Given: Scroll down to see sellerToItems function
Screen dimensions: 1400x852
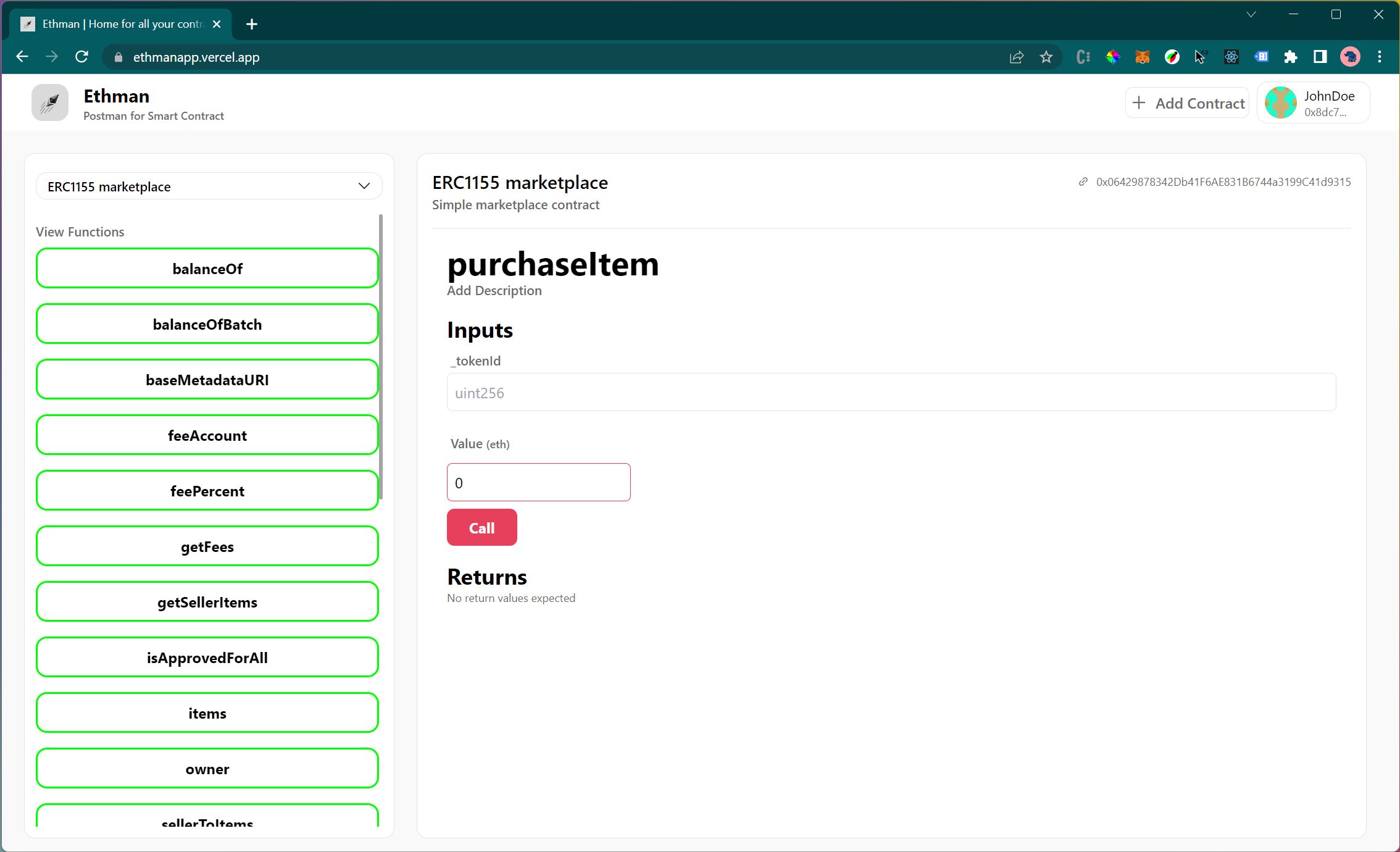Looking at the screenshot, I should tap(206, 822).
